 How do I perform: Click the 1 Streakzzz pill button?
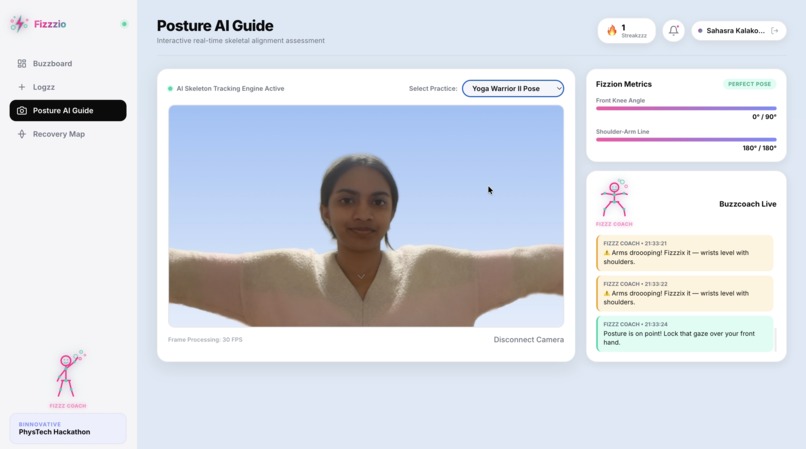coord(626,31)
